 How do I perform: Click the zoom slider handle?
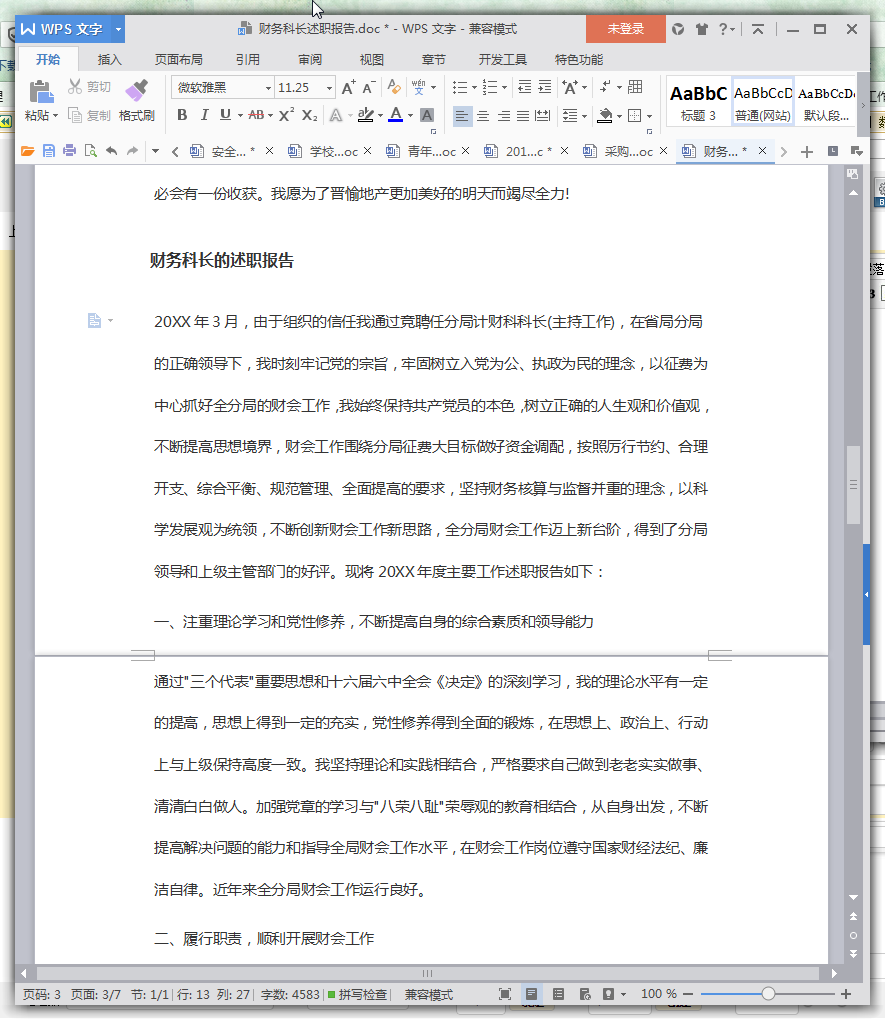click(769, 993)
